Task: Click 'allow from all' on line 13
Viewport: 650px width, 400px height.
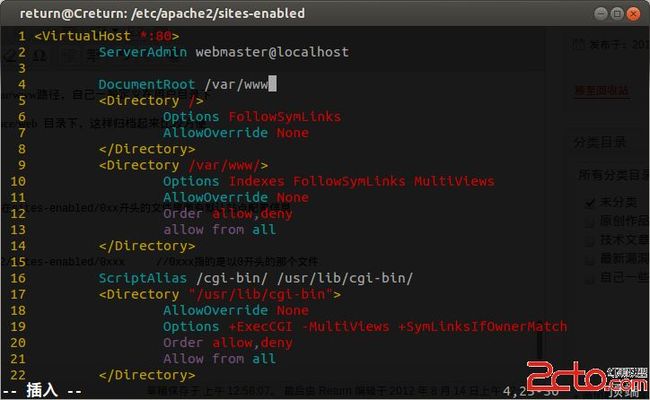Action: point(219,230)
